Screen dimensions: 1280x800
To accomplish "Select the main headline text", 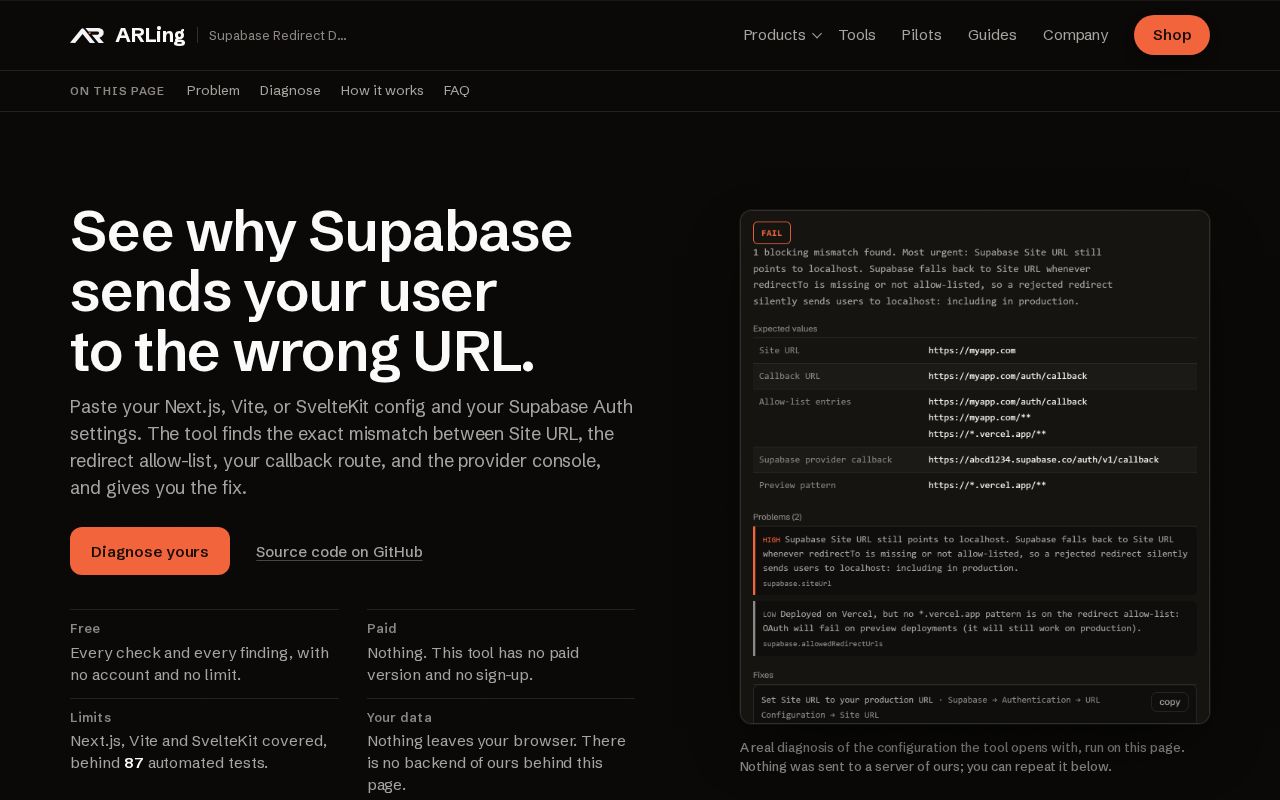I will coord(321,291).
